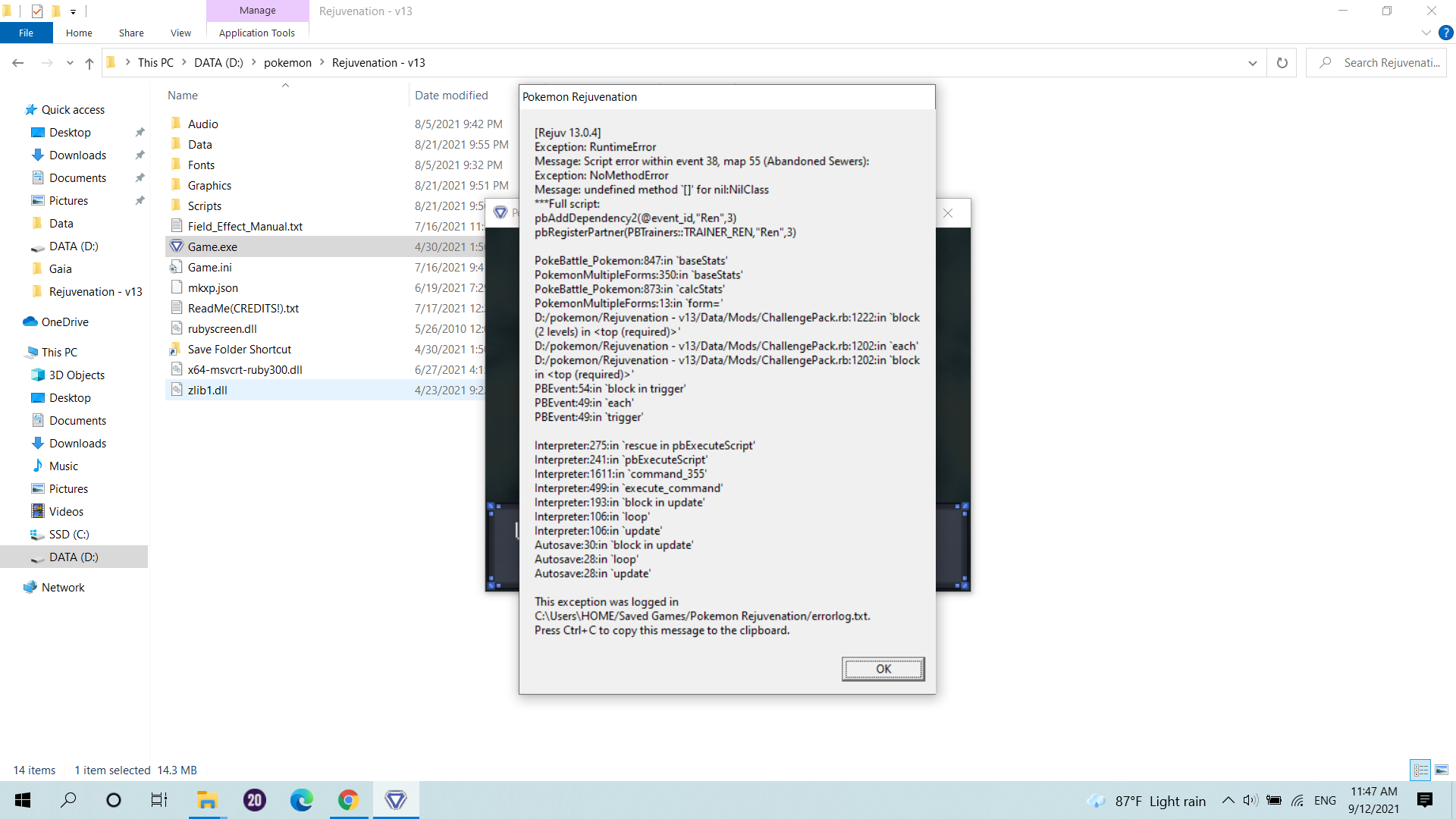Image resolution: width=1456 pixels, height=819 pixels.
Task: Open Gaia folder in navigation pane
Action: (60, 269)
